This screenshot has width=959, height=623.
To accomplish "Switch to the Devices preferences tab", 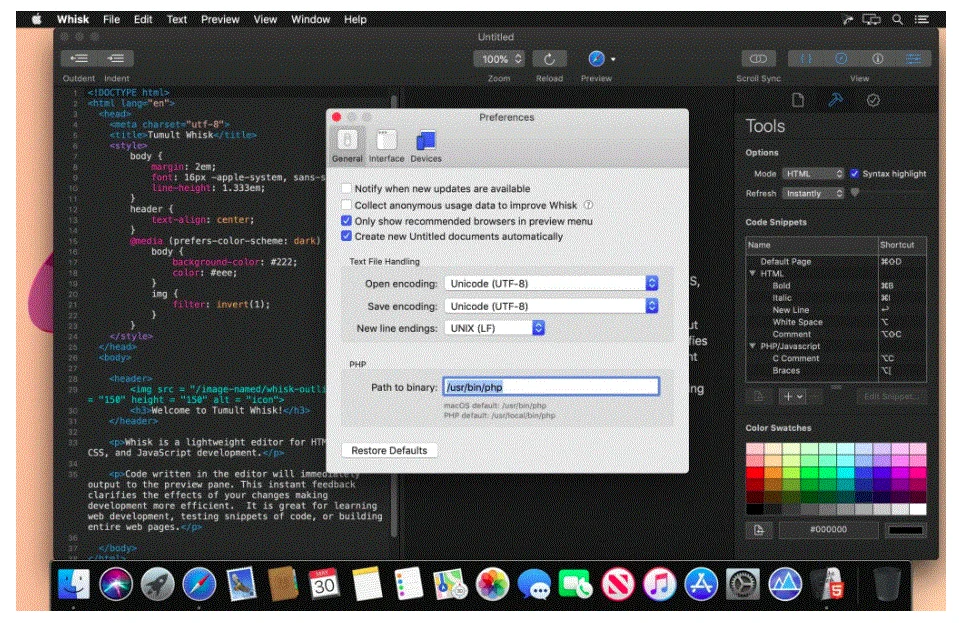I will pos(426,146).
